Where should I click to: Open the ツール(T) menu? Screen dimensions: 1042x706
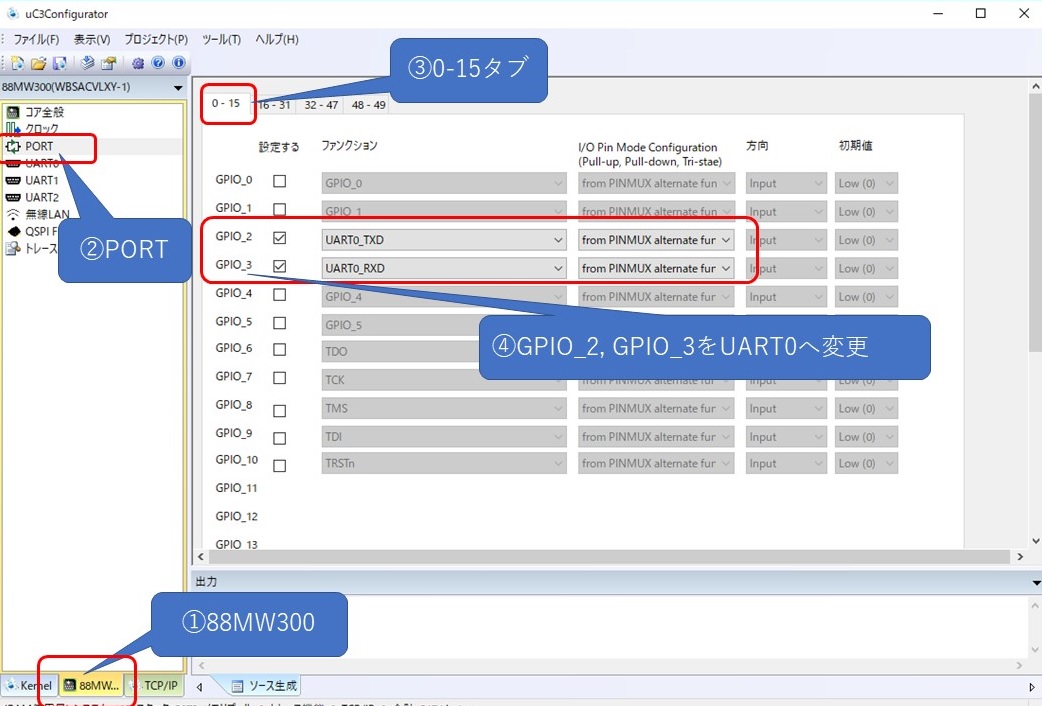(x=221, y=39)
